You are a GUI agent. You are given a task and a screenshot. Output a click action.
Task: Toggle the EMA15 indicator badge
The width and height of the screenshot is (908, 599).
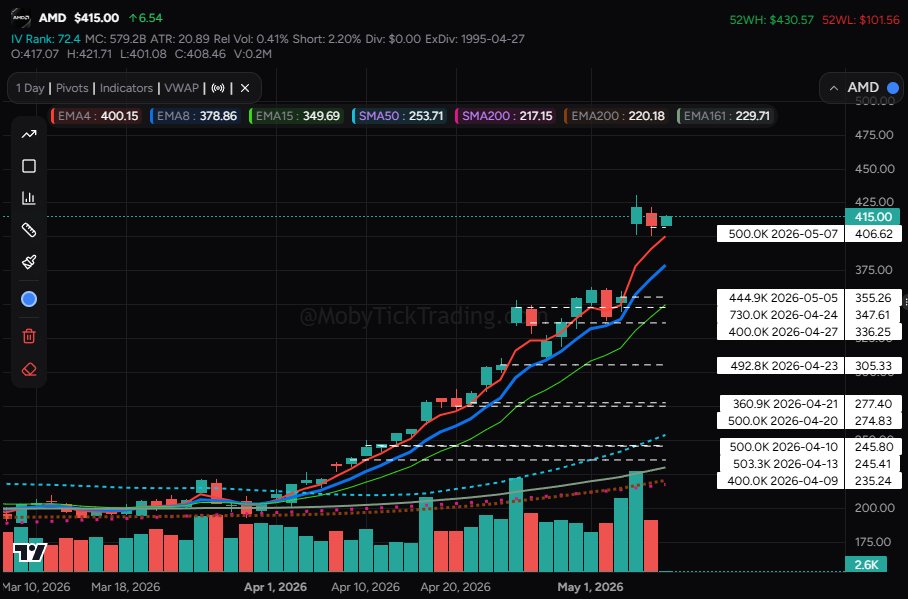click(x=295, y=116)
